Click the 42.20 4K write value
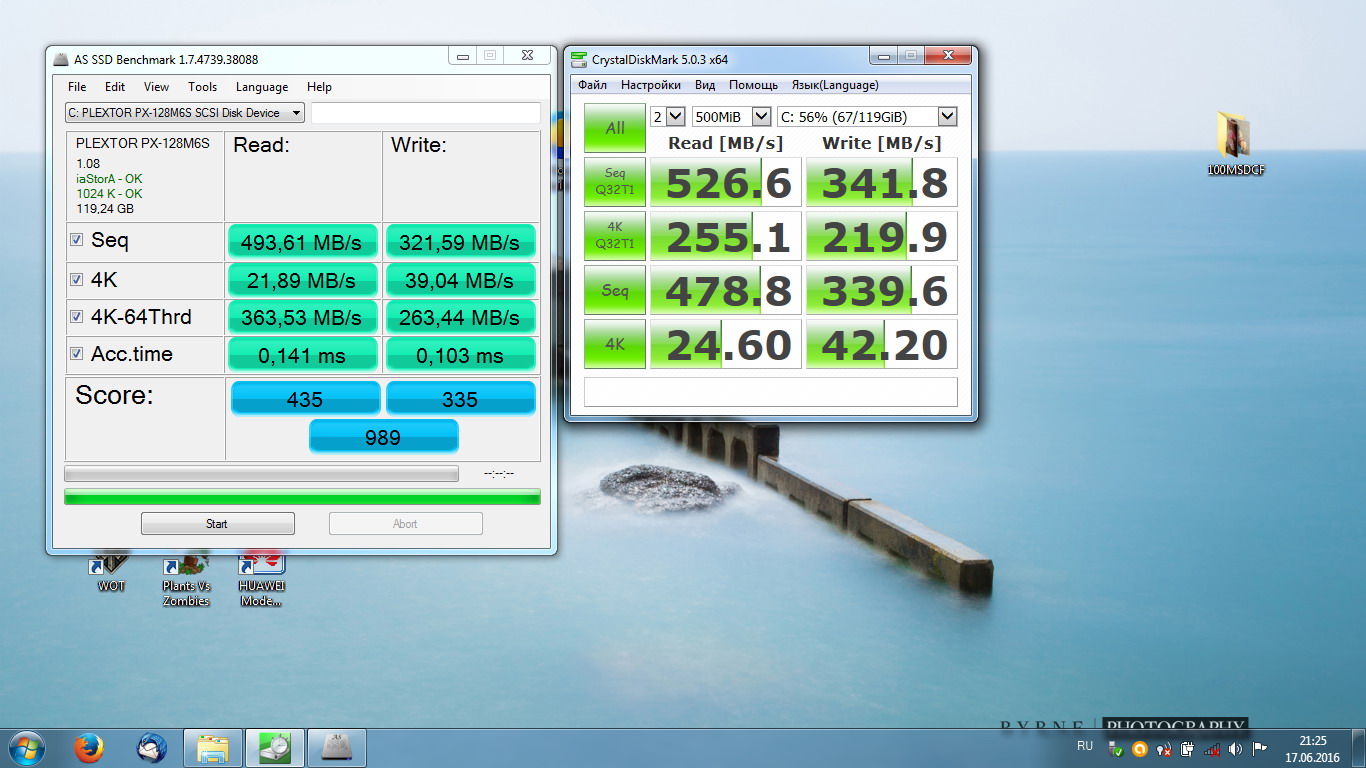Image resolution: width=1366 pixels, height=768 pixels. pos(881,344)
